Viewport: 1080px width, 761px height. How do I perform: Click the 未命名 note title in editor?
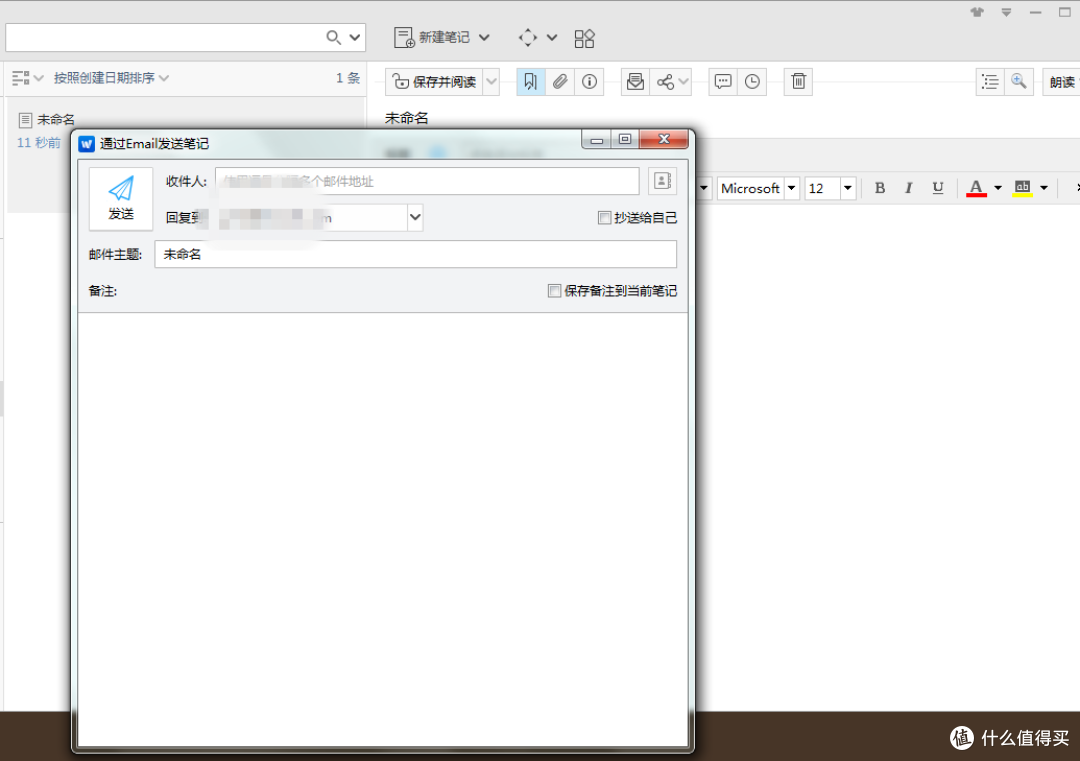(x=406, y=118)
